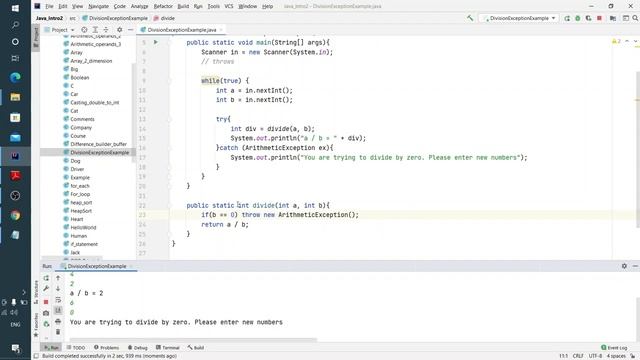
Task: Open Run panel settings gear
Action: (x=624, y=266)
